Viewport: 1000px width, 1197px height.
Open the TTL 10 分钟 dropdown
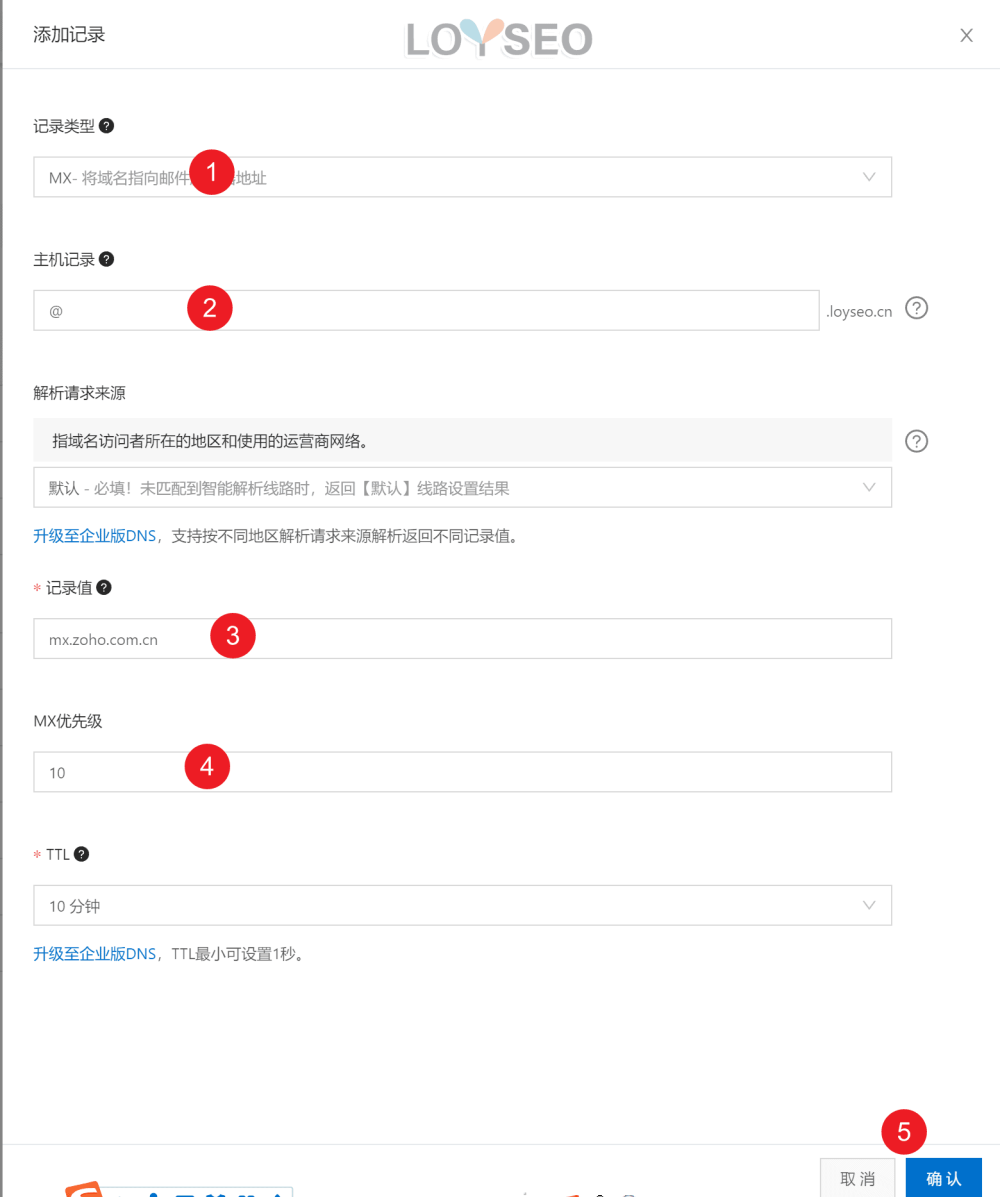463,905
